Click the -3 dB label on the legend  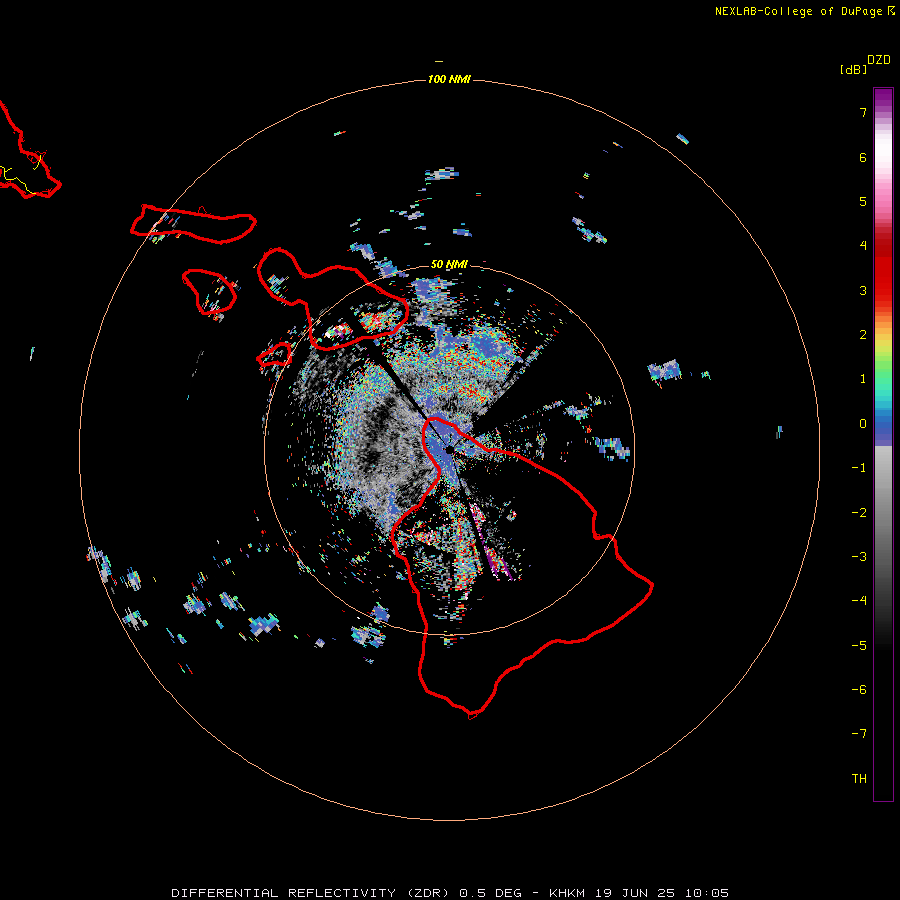click(859, 557)
